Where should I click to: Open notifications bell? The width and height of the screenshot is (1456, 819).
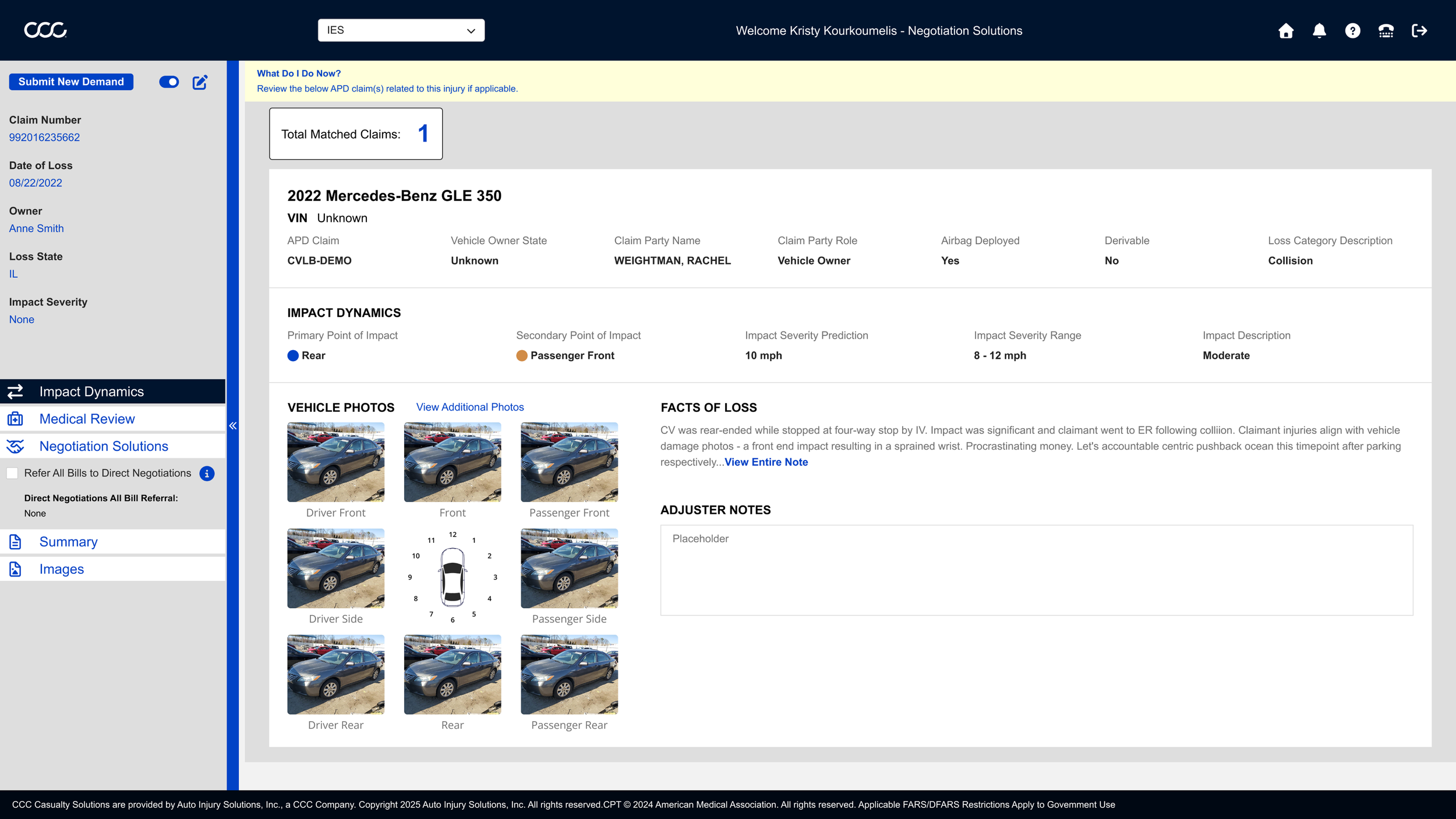pyautogui.click(x=1319, y=30)
